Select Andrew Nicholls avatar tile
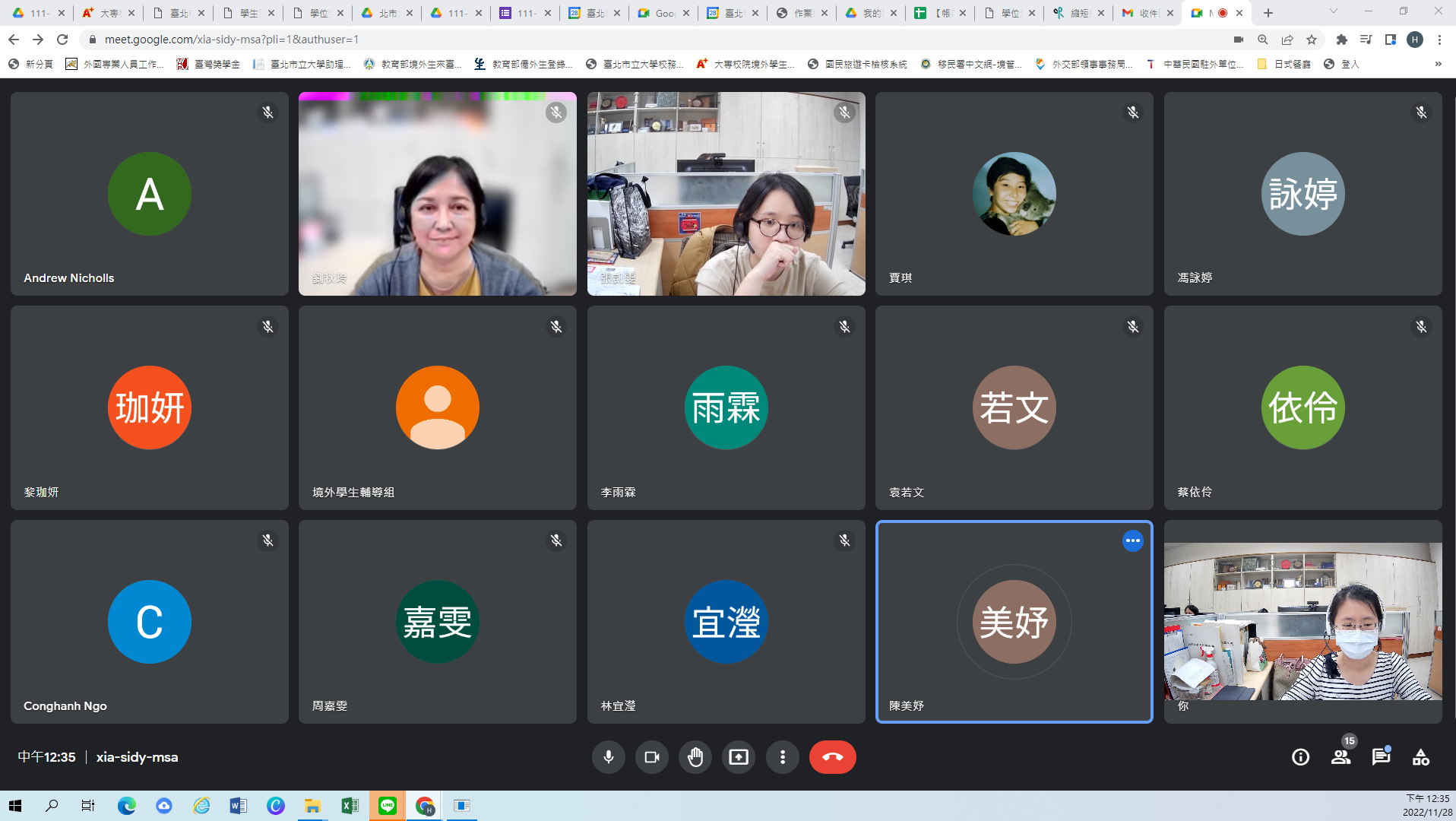The height and width of the screenshot is (821, 1456). (149, 194)
